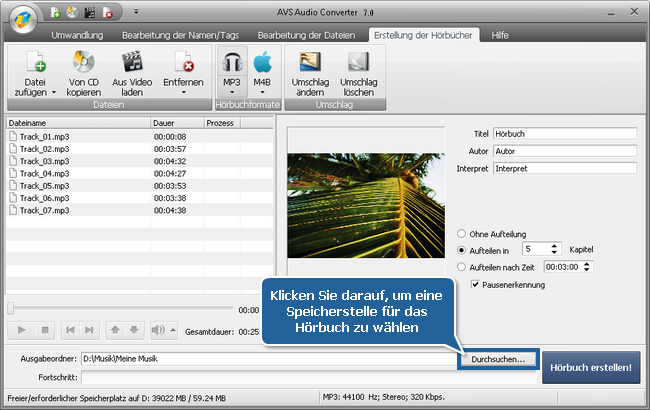The width and height of the screenshot is (650, 410).
Task: Select the Aufteilen nach Zeit radio option
Action: (x=462, y=267)
